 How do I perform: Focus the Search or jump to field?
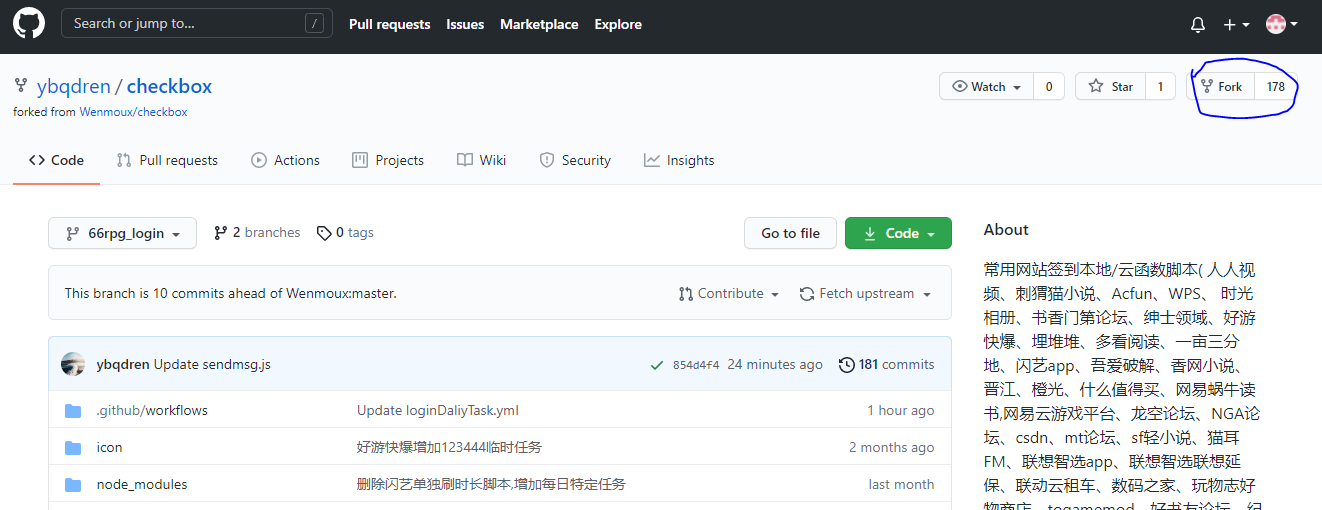197,23
